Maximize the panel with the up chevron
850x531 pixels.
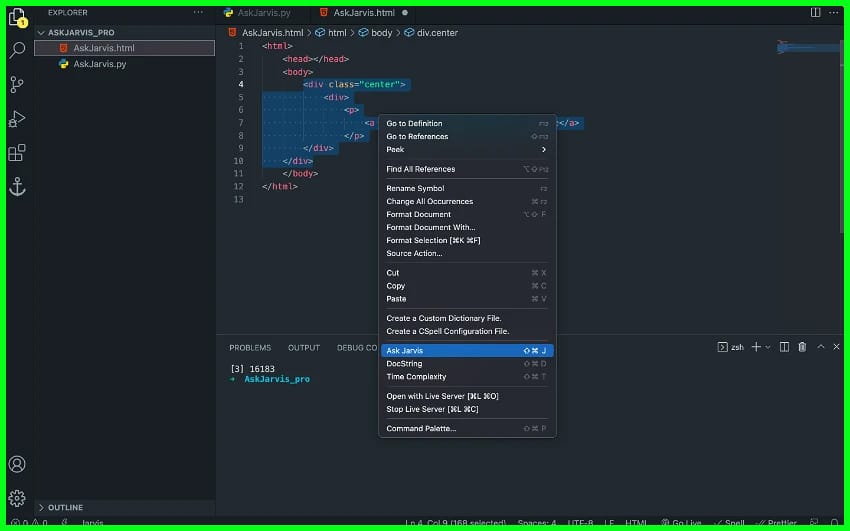pos(821,347)
